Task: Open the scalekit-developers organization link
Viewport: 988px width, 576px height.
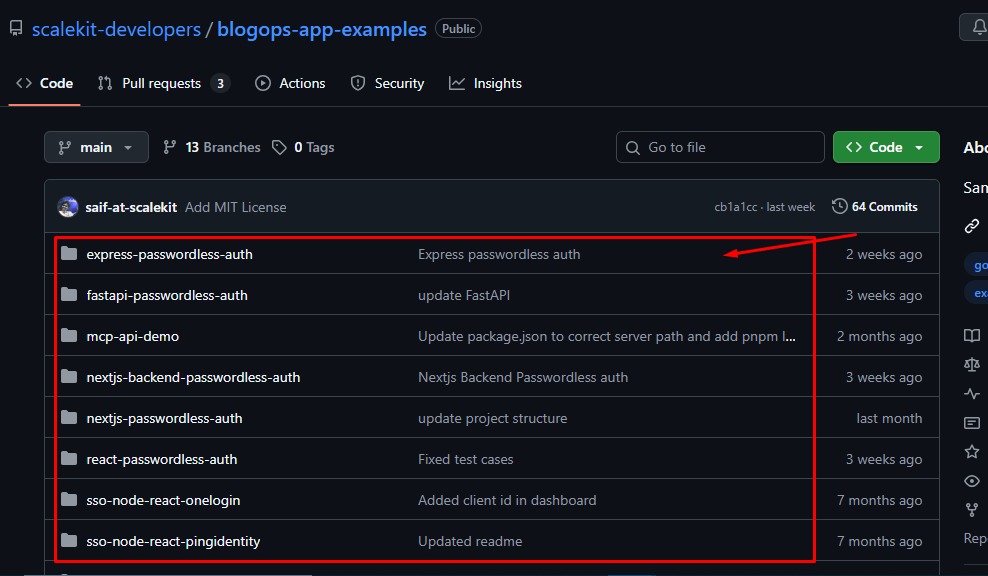Action: coord(116,29)
